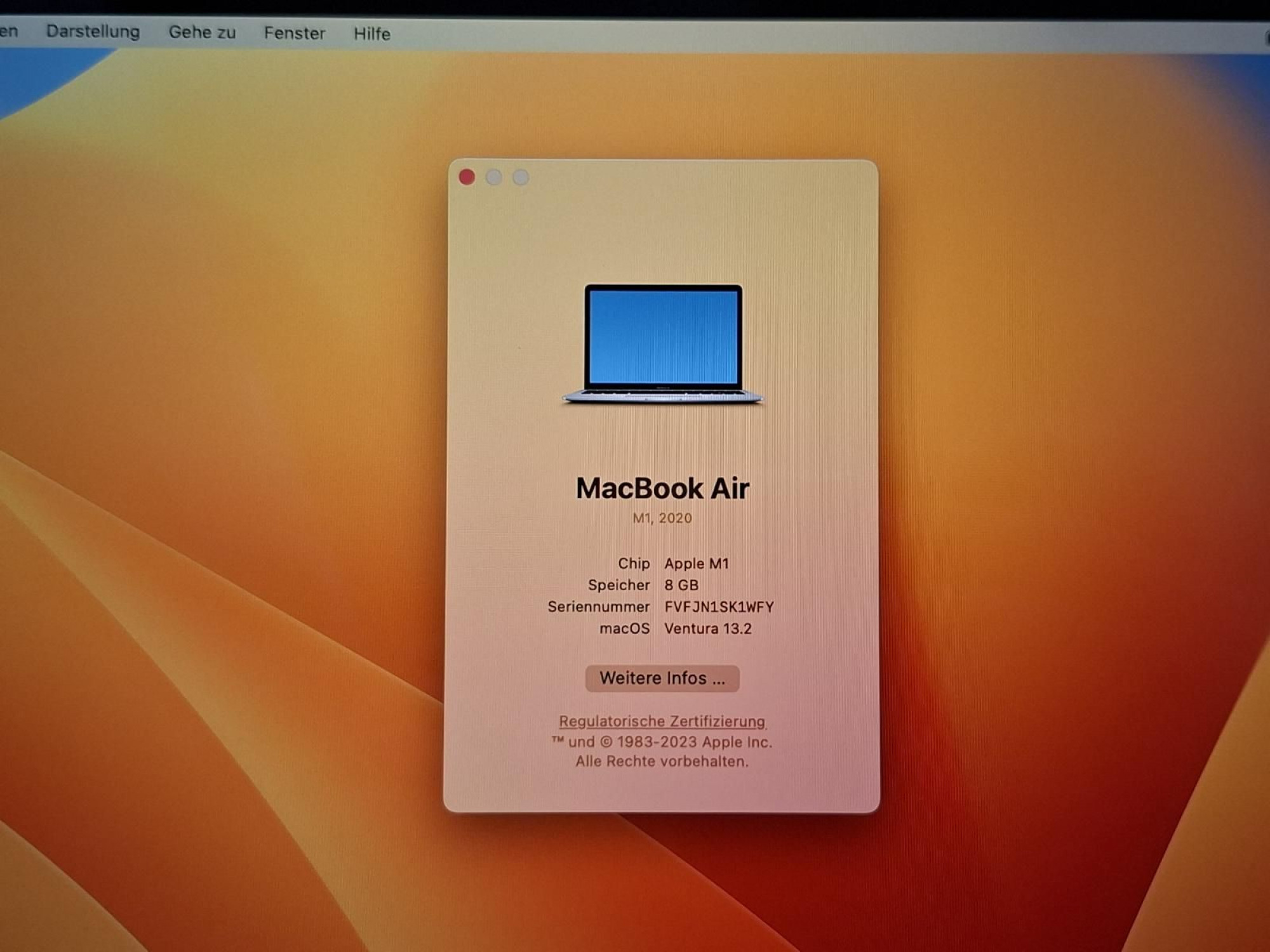
Task: Open the Regulatorische Zertifizierung link
Action: coord(662,721)
